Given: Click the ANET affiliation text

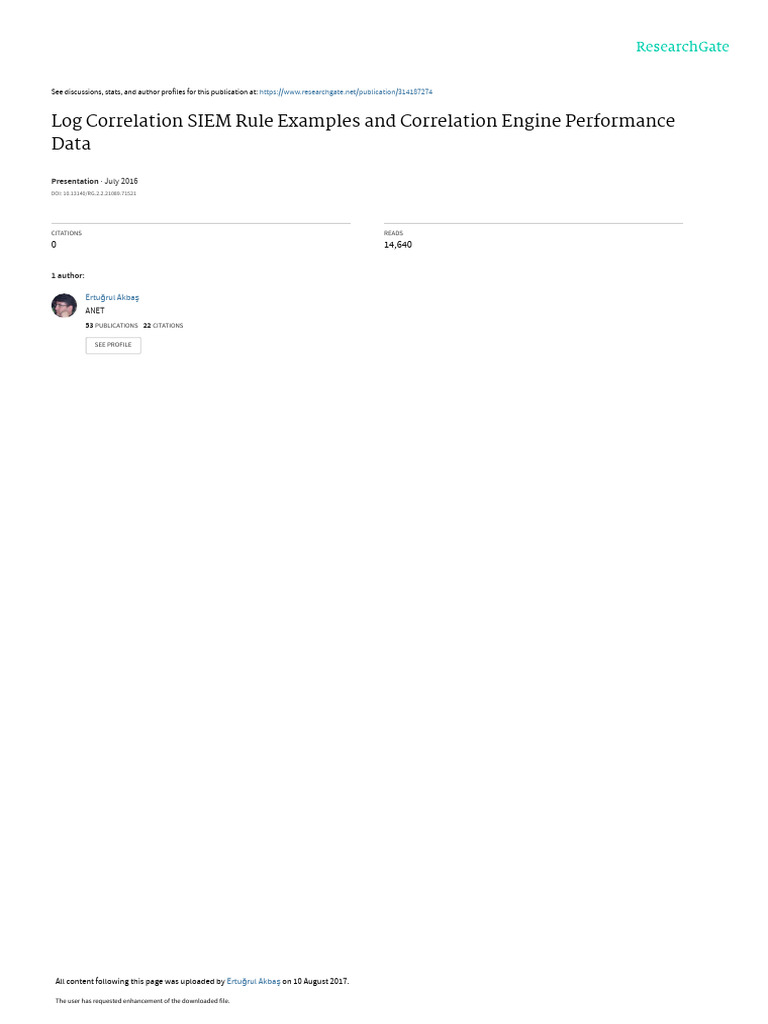Looking at the screenshot, I should click(95, 311).
